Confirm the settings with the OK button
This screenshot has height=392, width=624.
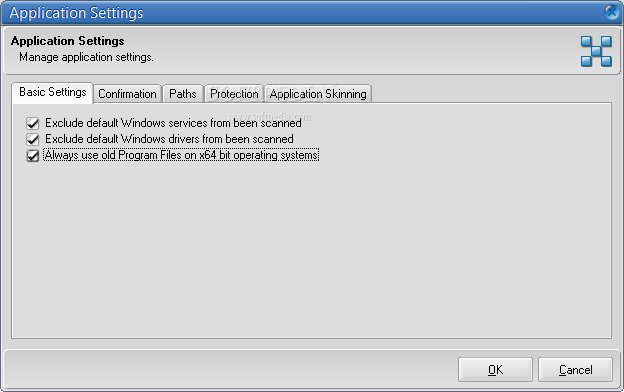(495, 370)
